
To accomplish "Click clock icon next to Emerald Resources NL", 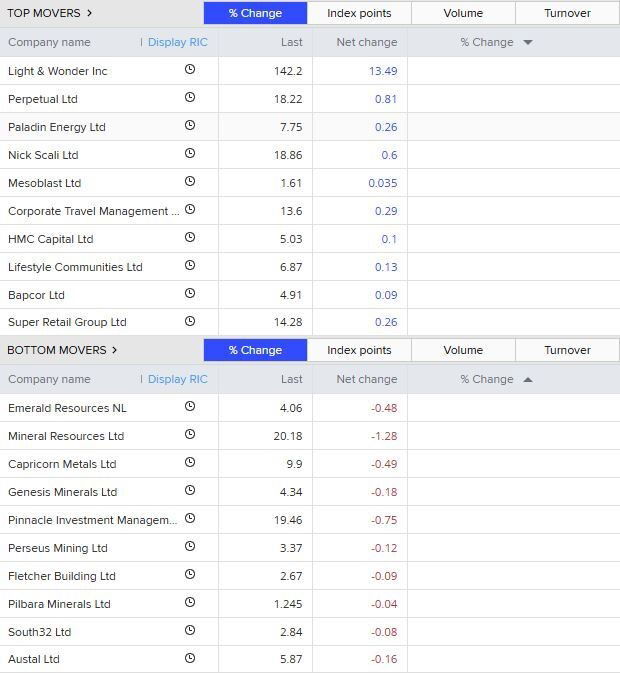I will [x=190, y=406].
